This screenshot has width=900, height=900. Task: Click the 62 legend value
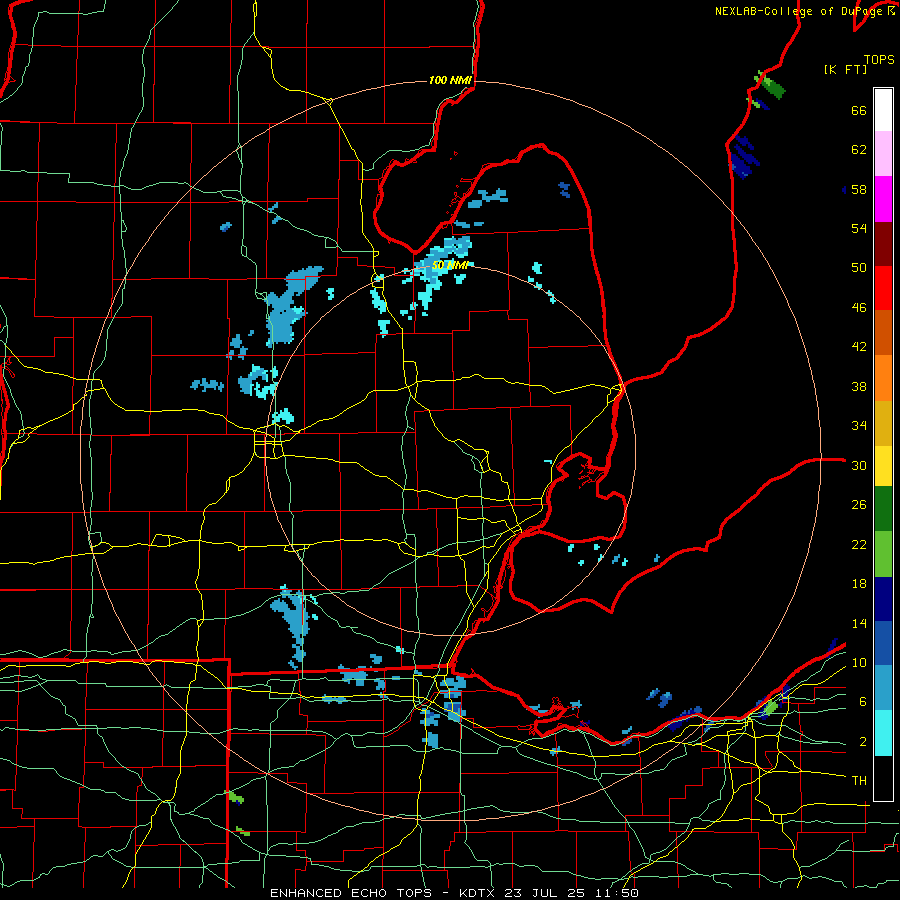[x=859, y=150]
